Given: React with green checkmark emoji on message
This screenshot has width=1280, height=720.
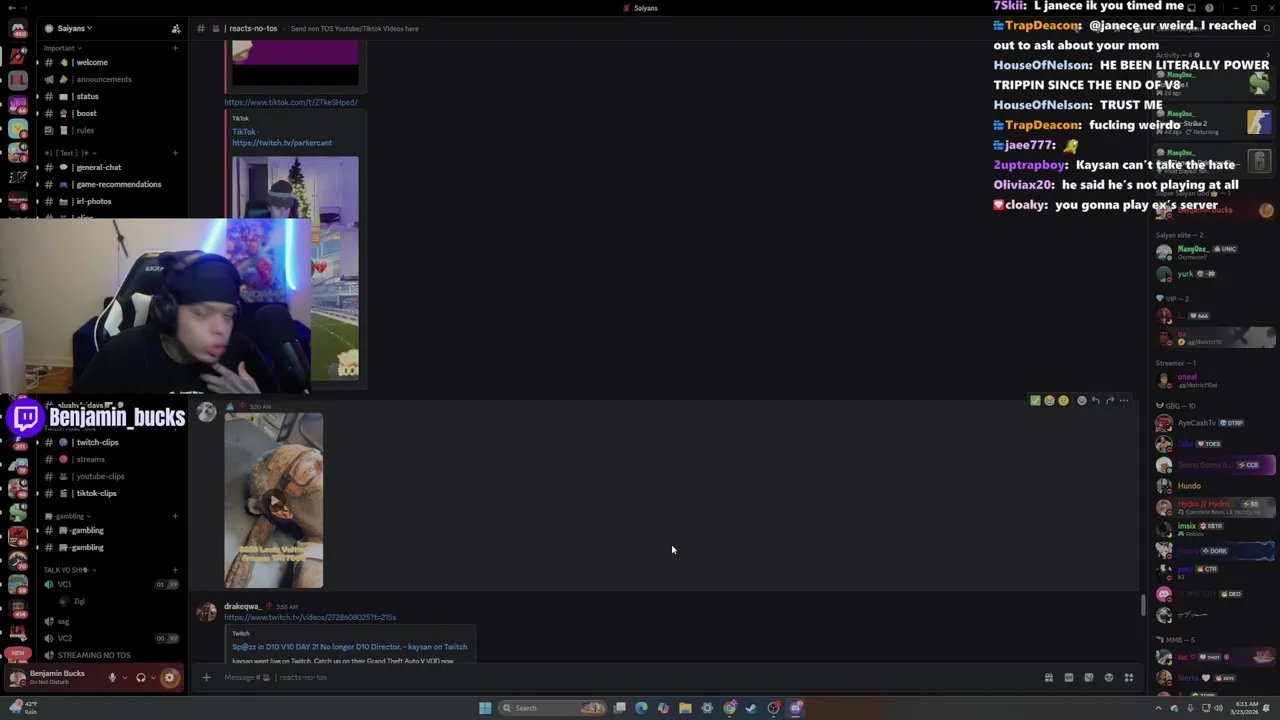Looking at the screenshot, I should click(x=1035, y=401).
